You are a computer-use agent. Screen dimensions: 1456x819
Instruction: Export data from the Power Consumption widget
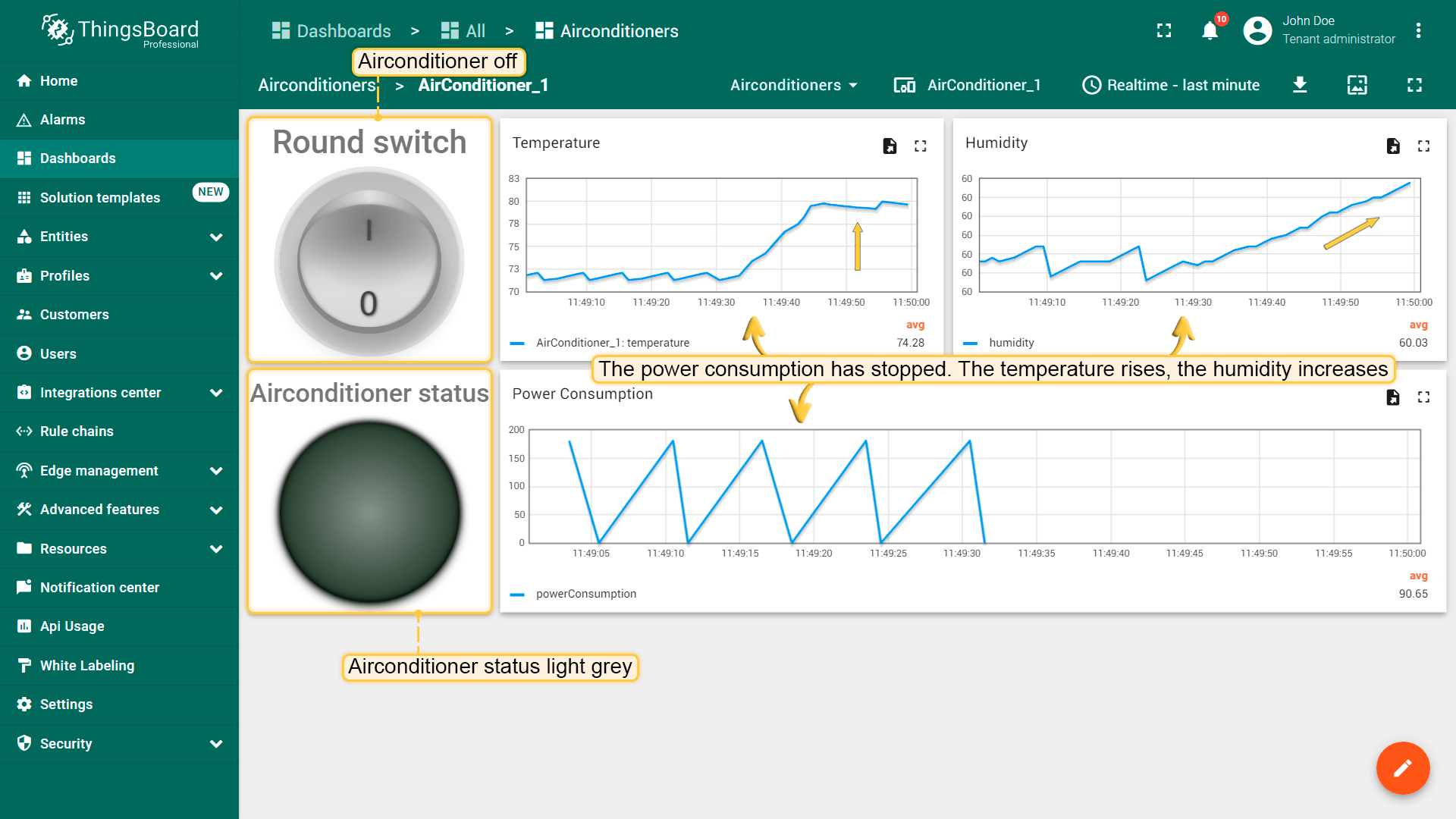[x=1393, y=397]
